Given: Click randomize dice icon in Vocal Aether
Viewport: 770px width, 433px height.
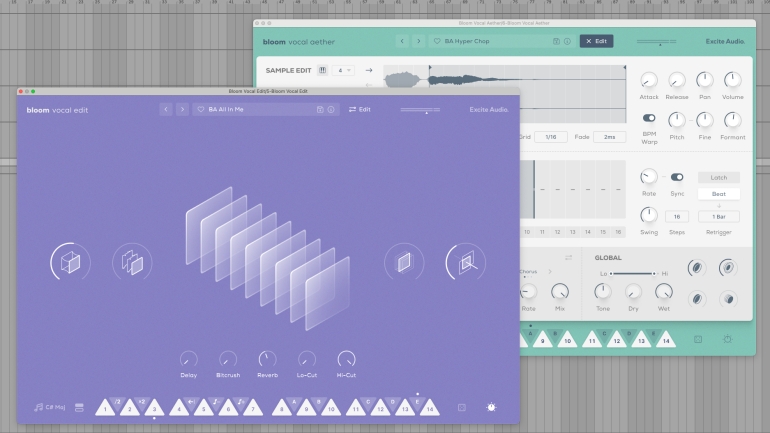Looking at the screenshot, I should click(x=698, y=339).
